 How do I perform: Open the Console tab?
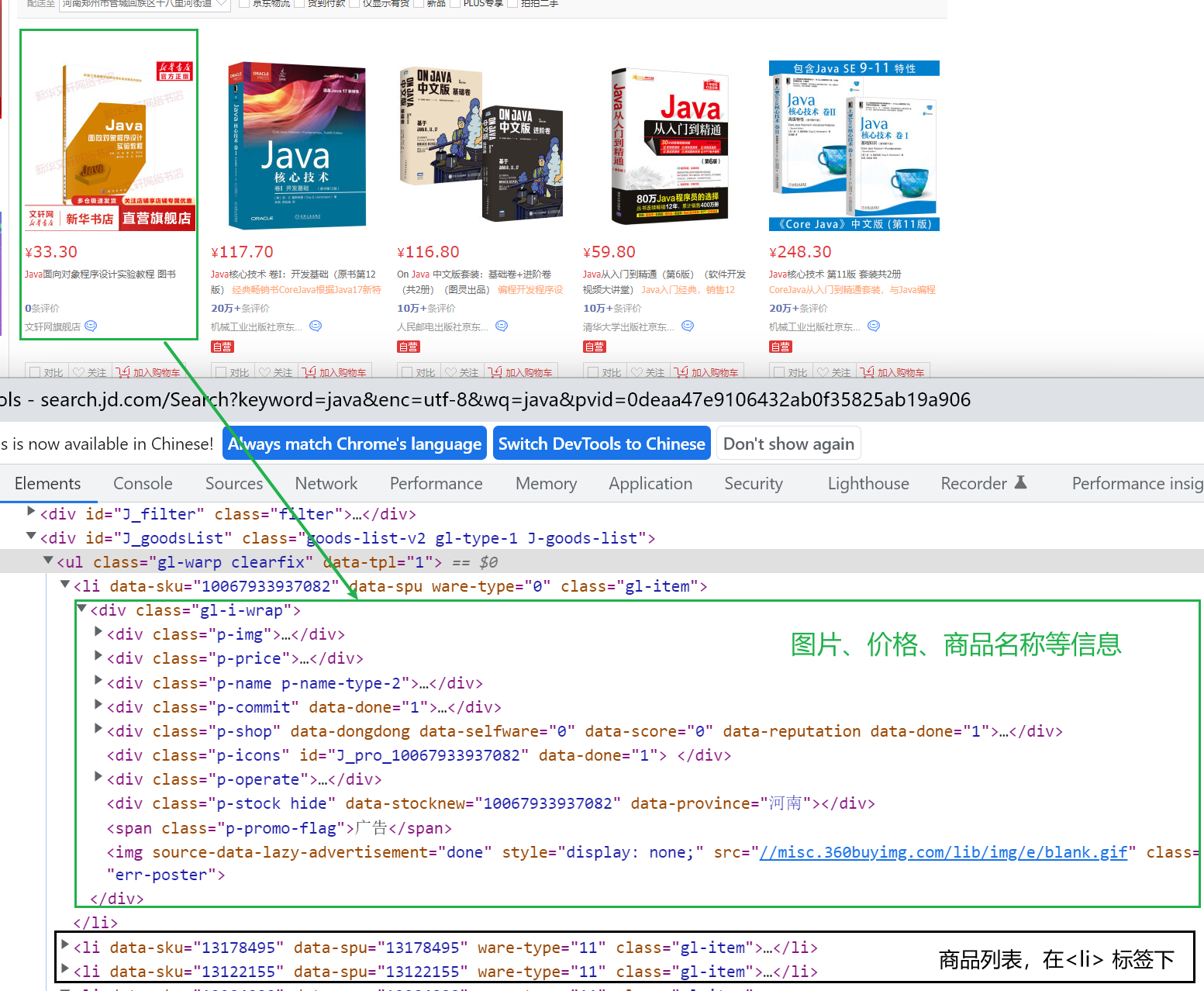coord(143,483)
